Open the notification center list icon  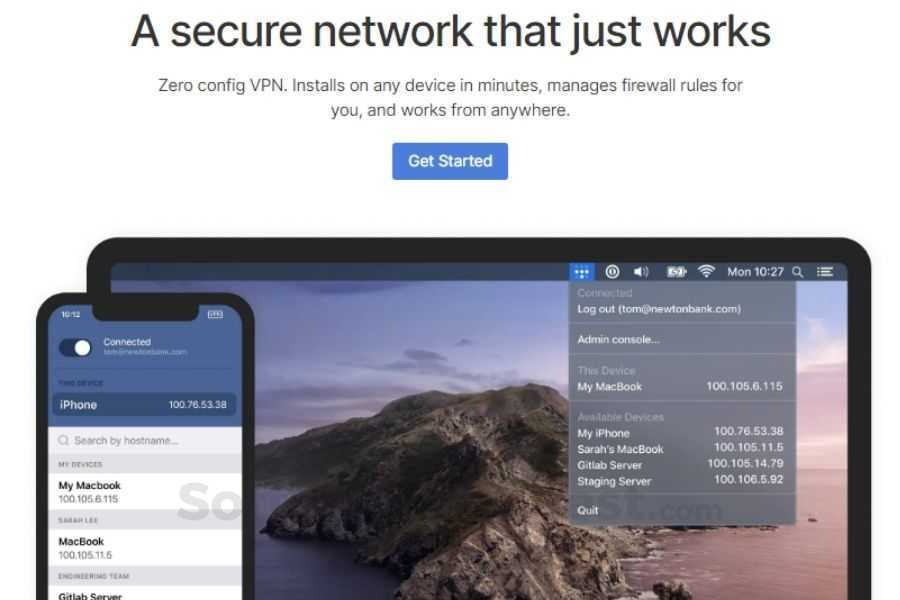(x=825, y=272)
